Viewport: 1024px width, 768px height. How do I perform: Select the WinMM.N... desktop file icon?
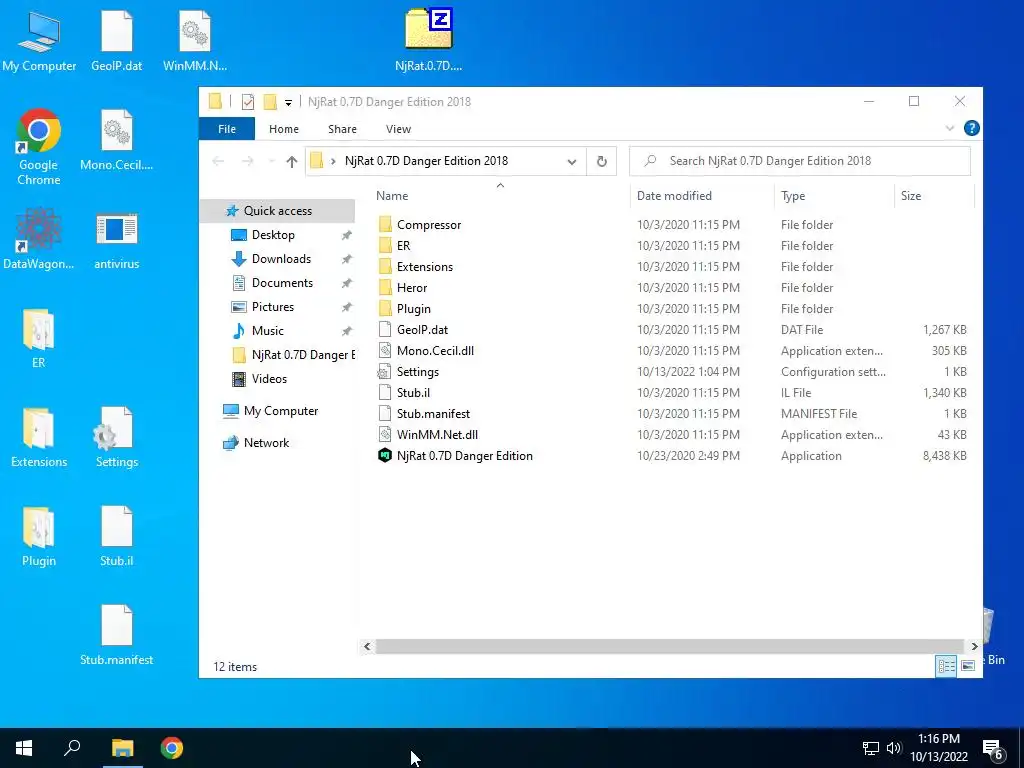coord(195,40)
